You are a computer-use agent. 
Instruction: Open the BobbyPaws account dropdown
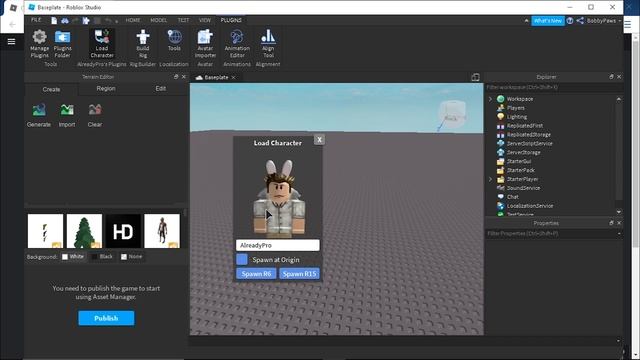click(x=604, y=20)
